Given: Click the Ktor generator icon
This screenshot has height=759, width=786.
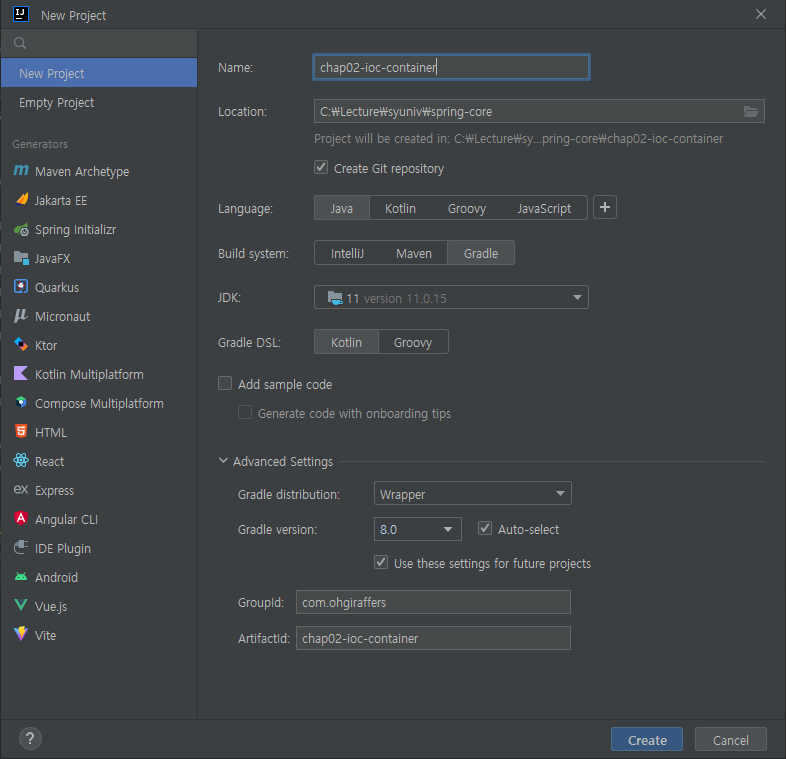Looking at the screenshot, I should (21, 344).
